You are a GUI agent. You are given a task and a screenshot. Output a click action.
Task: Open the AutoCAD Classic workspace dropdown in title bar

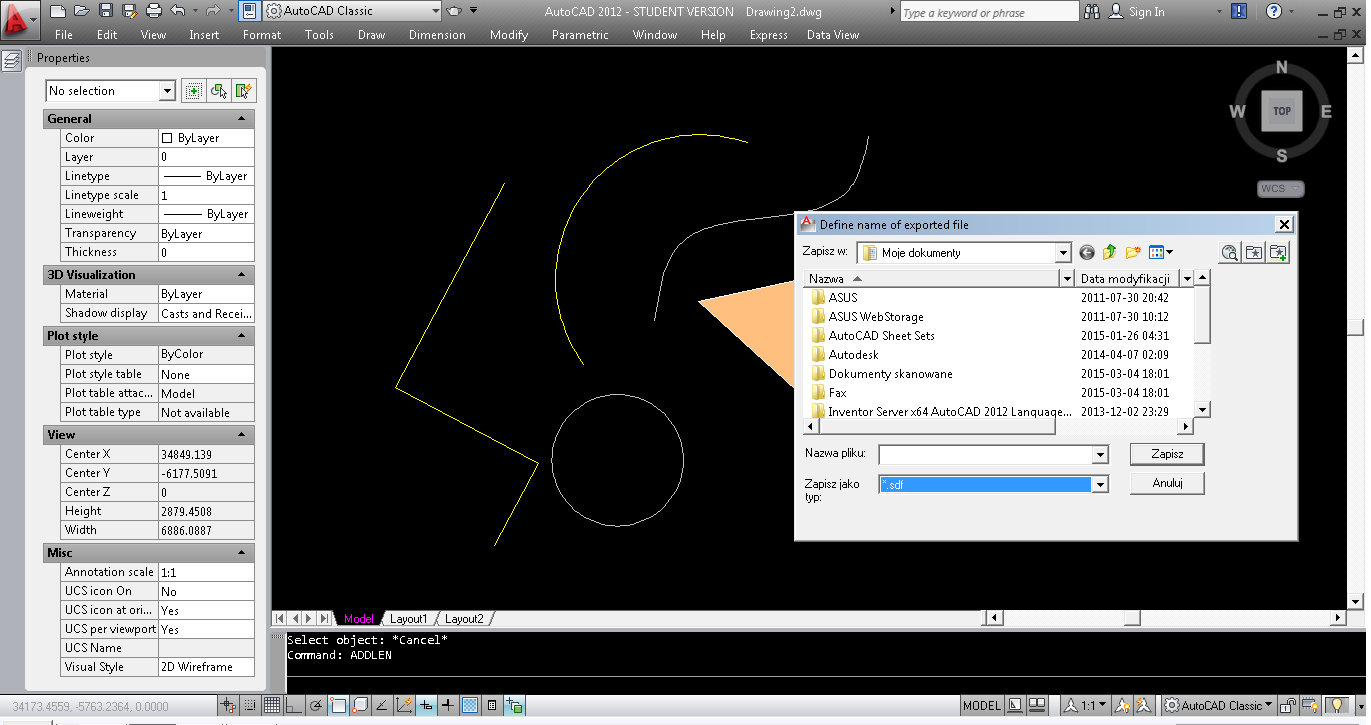tap(434, 11)
